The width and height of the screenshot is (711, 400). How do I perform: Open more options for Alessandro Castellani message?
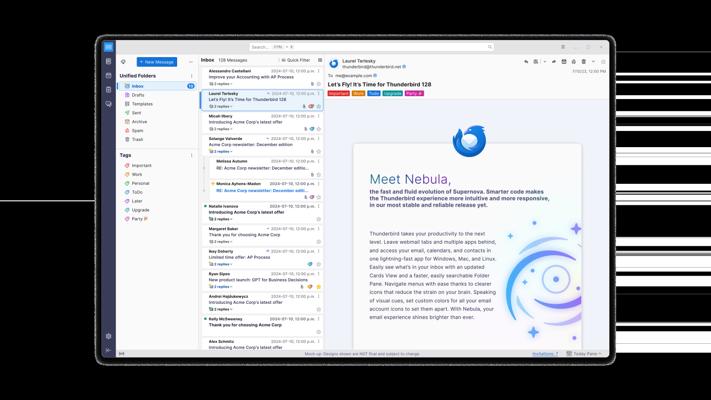click(x=319, y=71)
